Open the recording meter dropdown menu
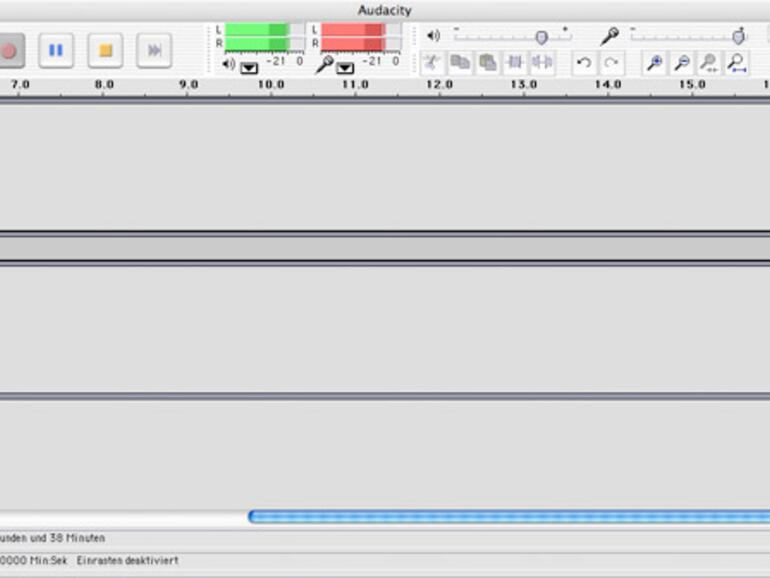This screenshot has height=578, width=770. [345, 68]
